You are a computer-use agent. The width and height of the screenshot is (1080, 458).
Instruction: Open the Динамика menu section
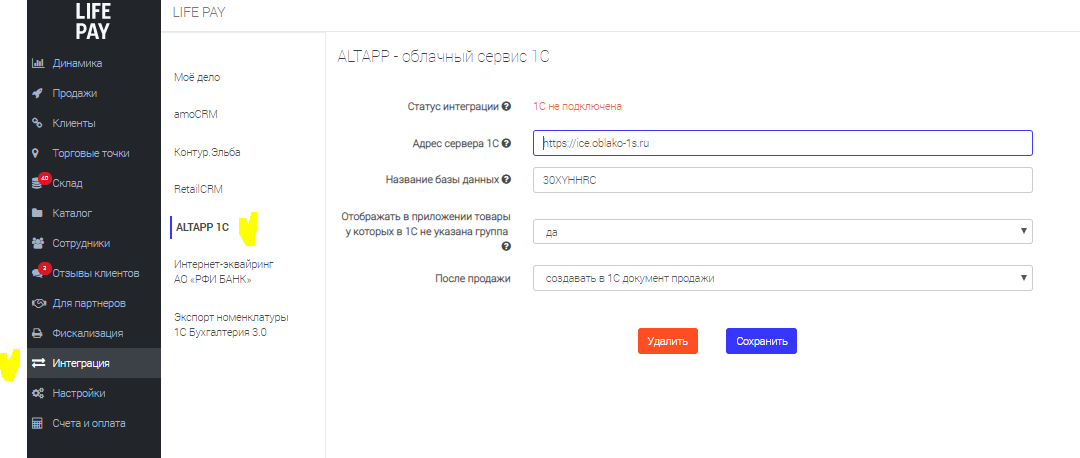[94, 63]
